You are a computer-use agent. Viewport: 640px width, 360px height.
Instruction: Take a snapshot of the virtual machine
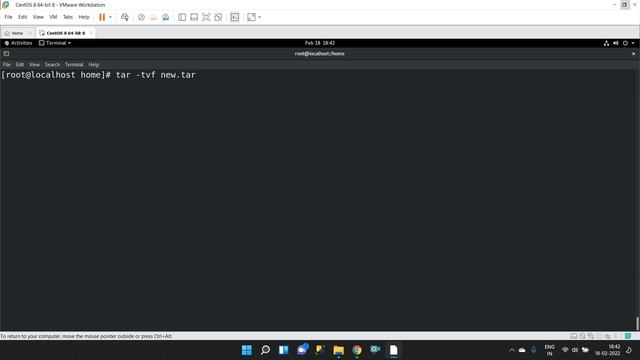click(x=141, y=17)
